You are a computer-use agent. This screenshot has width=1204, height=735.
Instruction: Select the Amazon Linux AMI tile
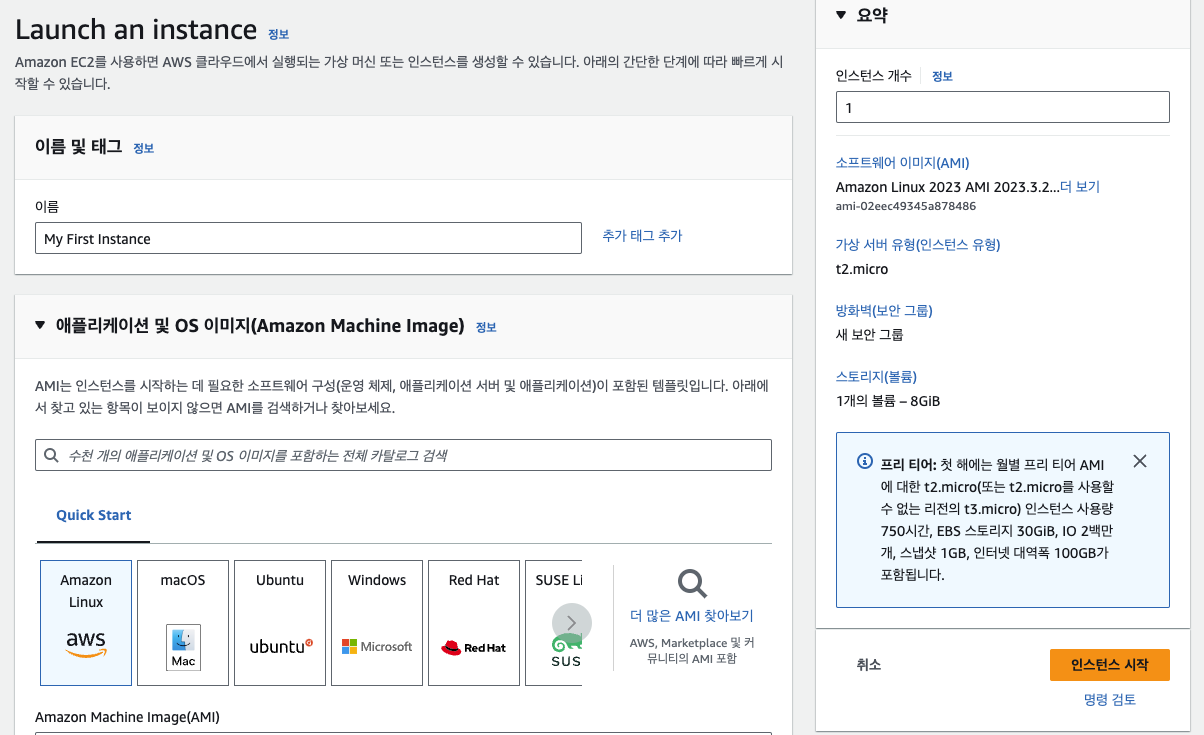pos(86,622)
